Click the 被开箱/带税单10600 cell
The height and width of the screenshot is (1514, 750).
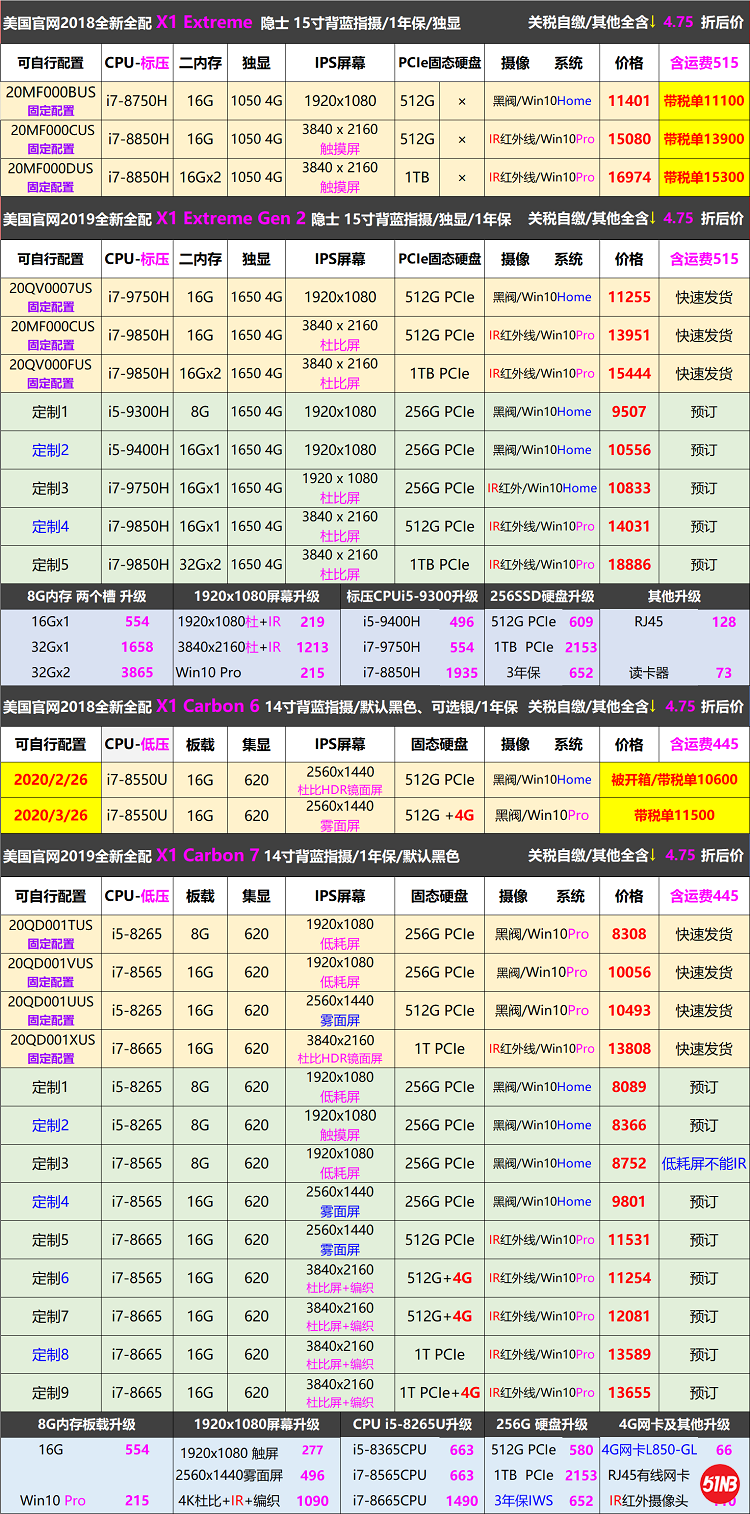click(x=674, y=779)
